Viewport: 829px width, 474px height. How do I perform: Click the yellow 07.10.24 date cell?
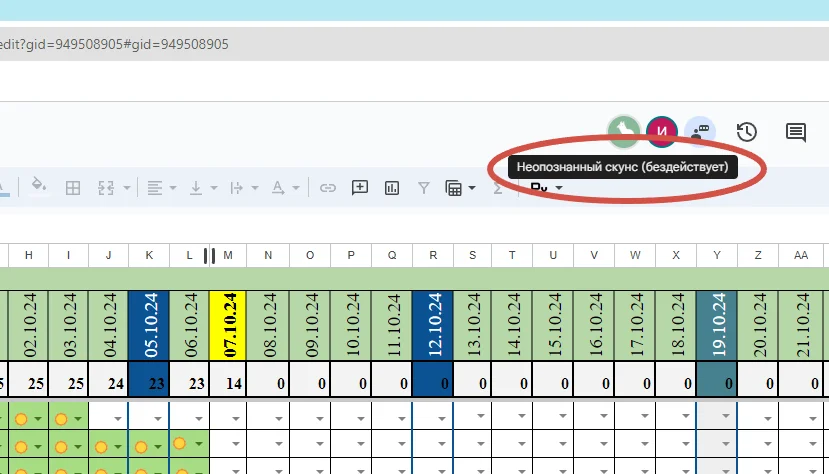pos(228,326)
